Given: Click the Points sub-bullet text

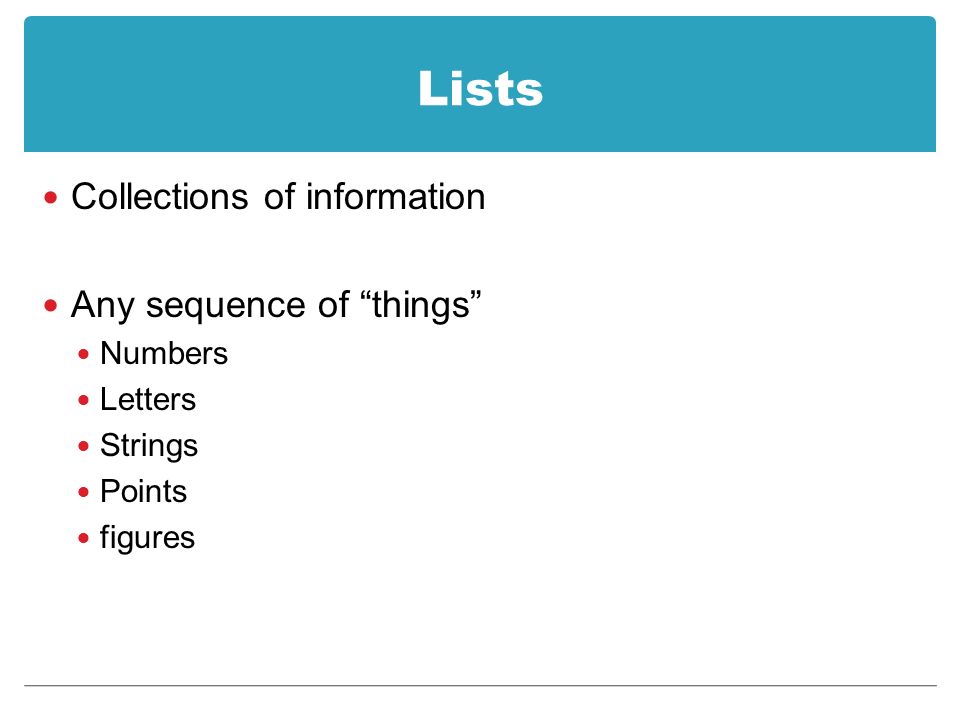Looking at the screenshot, I should [143, 492].
